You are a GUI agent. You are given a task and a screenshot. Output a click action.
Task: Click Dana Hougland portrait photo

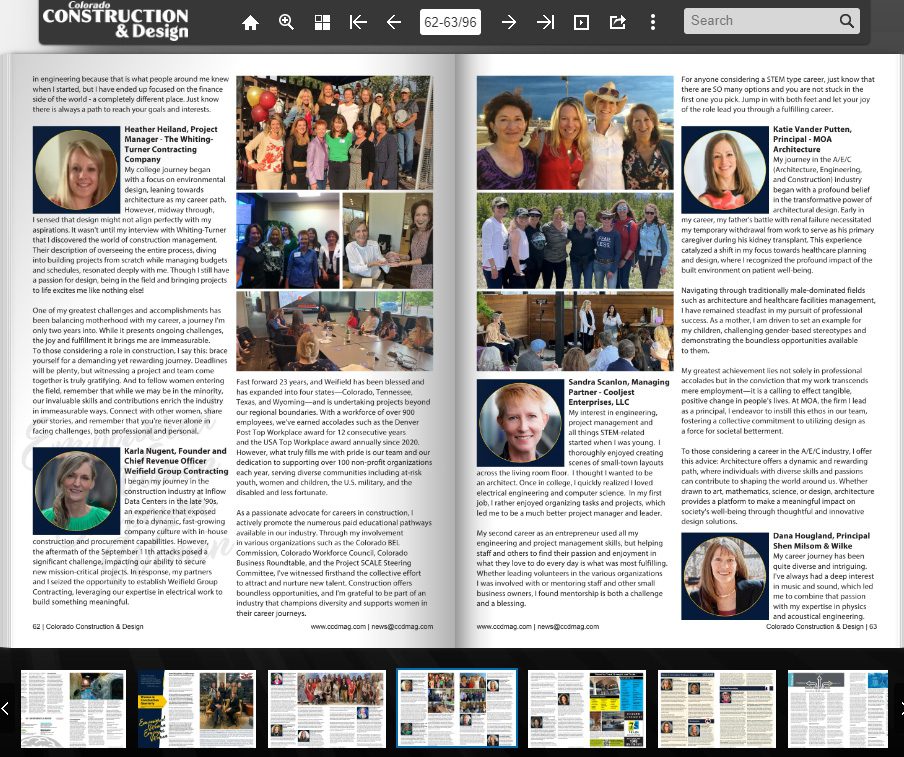pyautogui.click(x=725, y=576)
